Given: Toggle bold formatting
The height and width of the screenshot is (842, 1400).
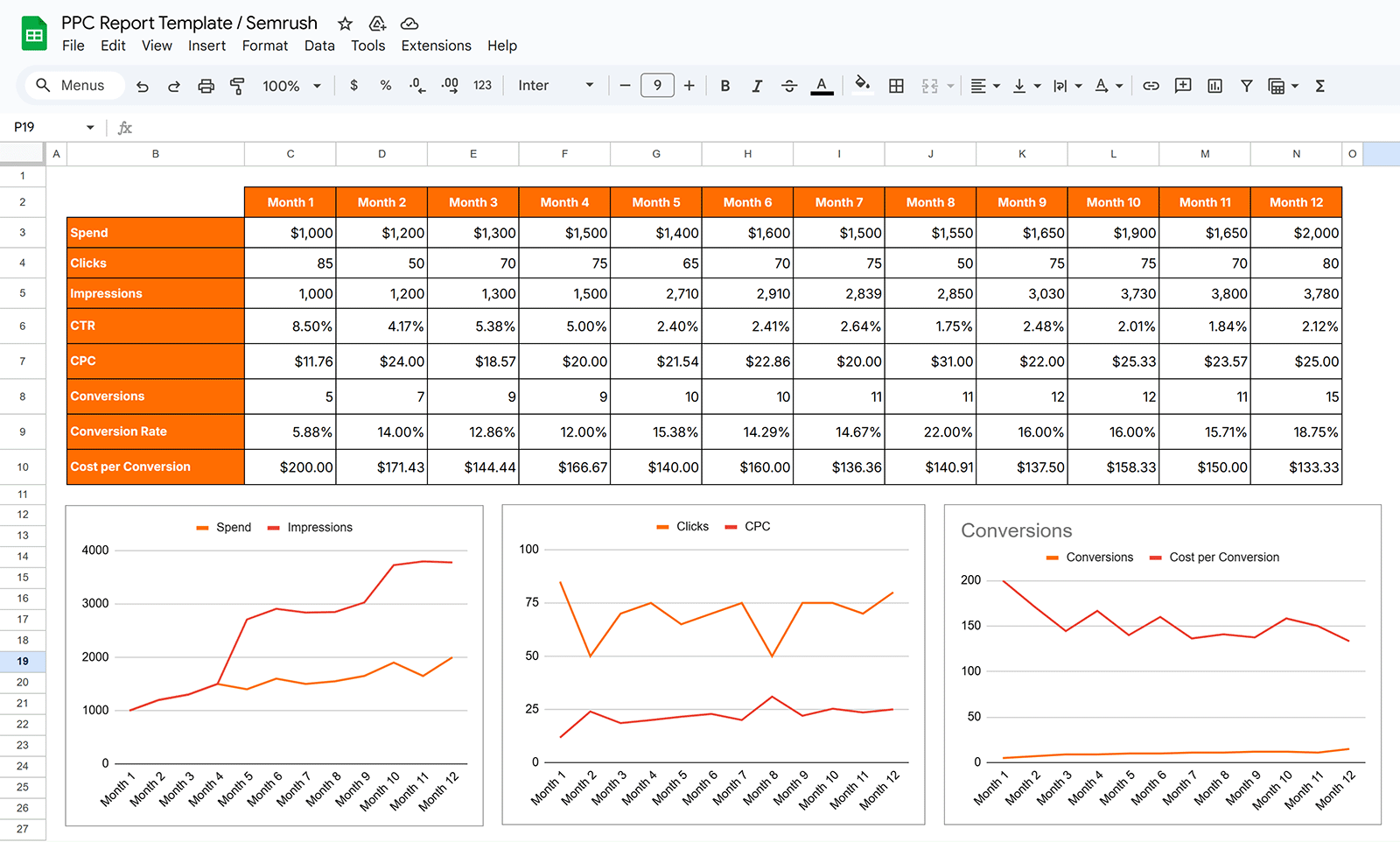Looking at the screenshot, I should [724, 85].
